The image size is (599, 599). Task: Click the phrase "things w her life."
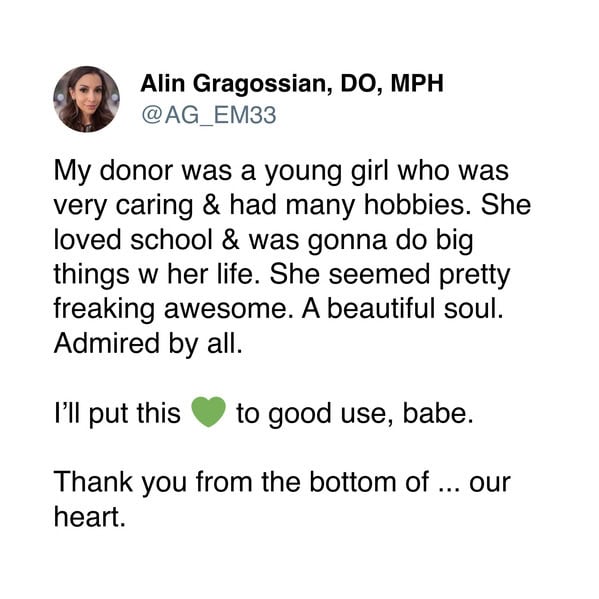(154, 275)
